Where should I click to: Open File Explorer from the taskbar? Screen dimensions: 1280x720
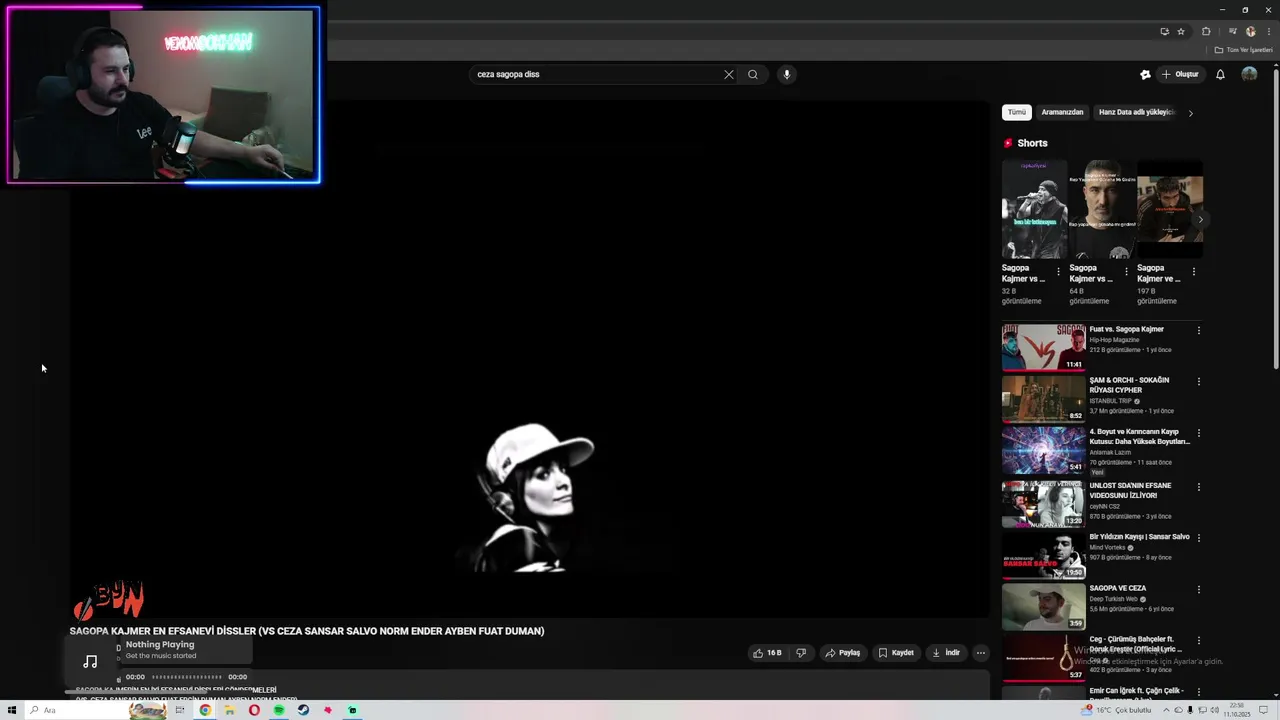pos(229,710)
